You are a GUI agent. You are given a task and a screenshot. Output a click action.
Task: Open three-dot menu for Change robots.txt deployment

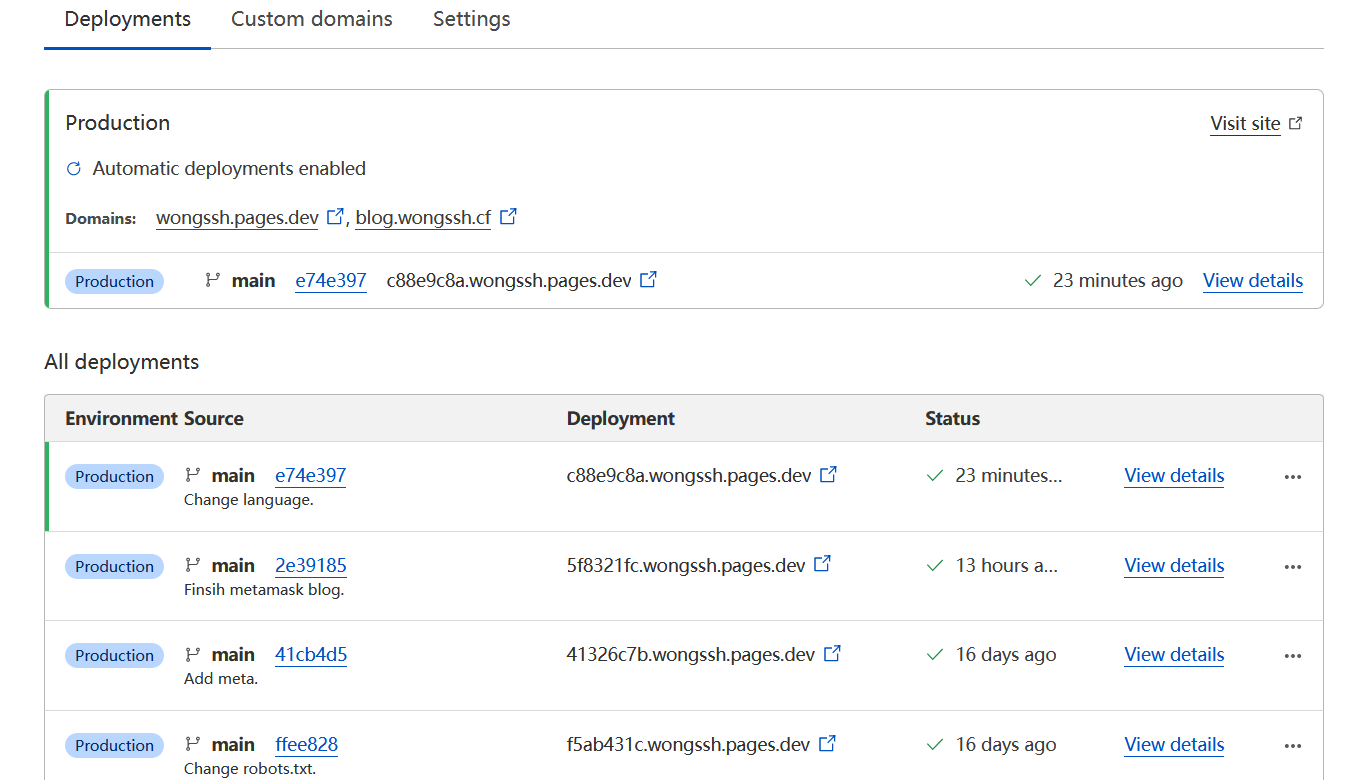click(x=1292, y=746)
